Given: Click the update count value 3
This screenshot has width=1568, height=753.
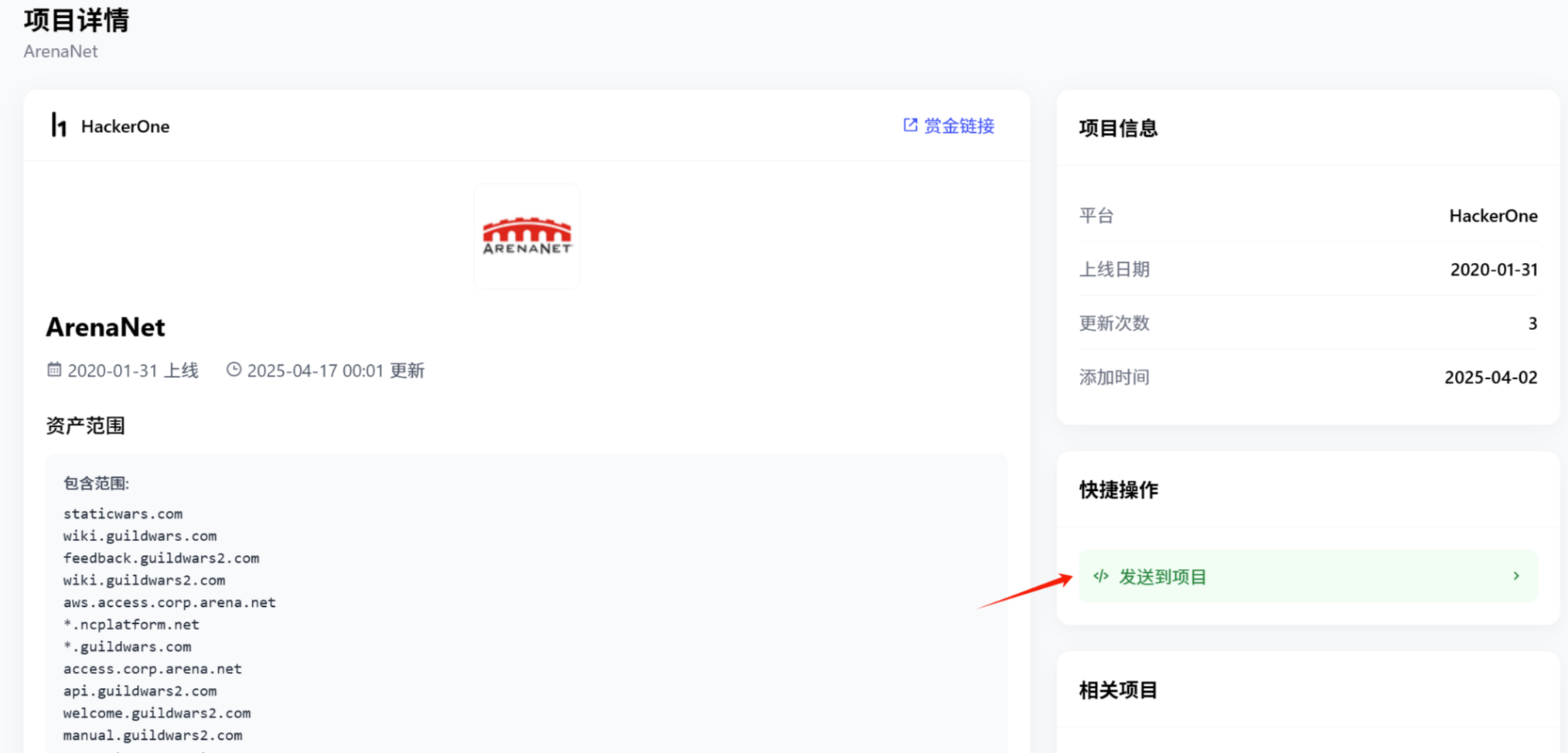Looking at the screenshot, I should (1532, 323).
